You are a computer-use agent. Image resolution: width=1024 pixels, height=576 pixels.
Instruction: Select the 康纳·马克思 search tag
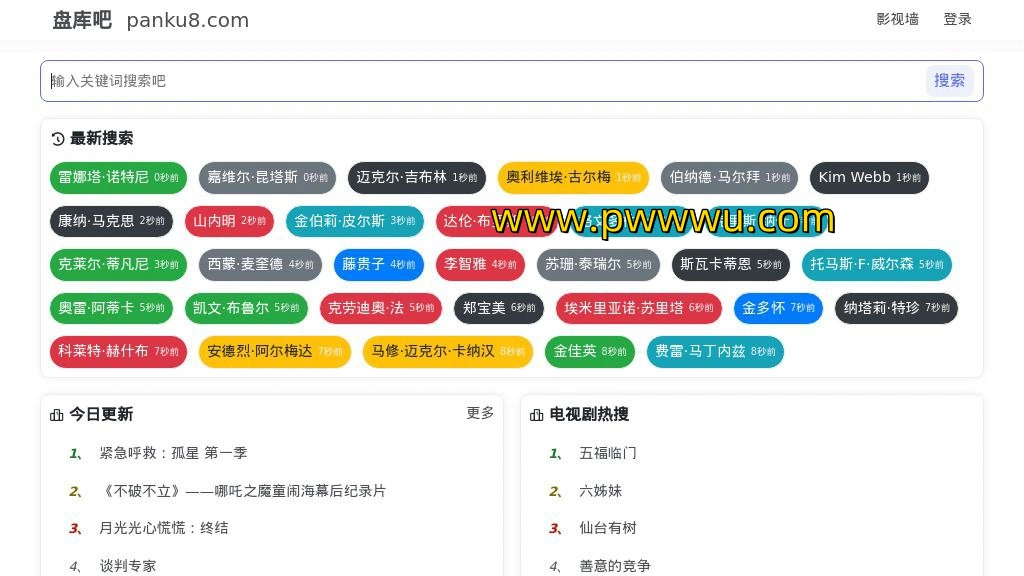[111, 221]
